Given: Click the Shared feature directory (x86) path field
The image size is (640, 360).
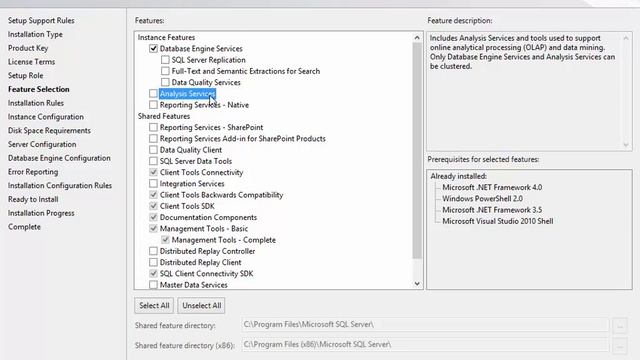Looking at the screenshot, I should pos(425,345).
